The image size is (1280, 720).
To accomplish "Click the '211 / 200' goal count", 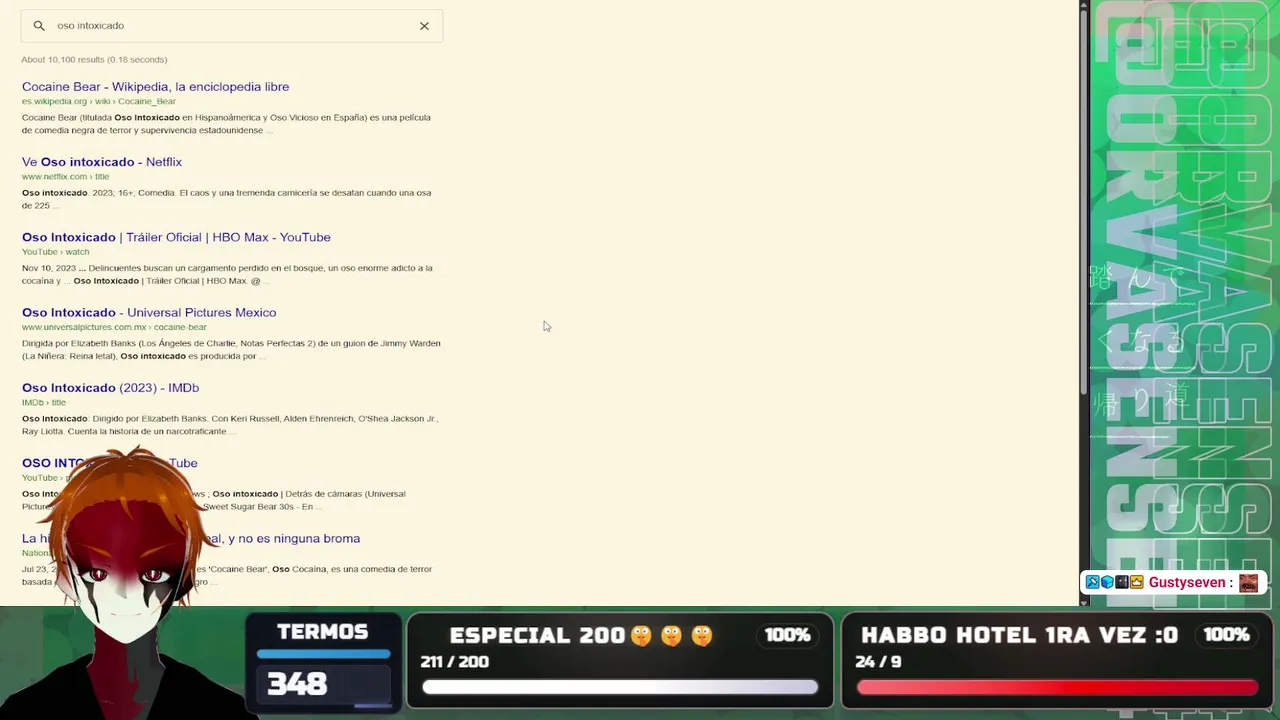I will pos(454,662).
